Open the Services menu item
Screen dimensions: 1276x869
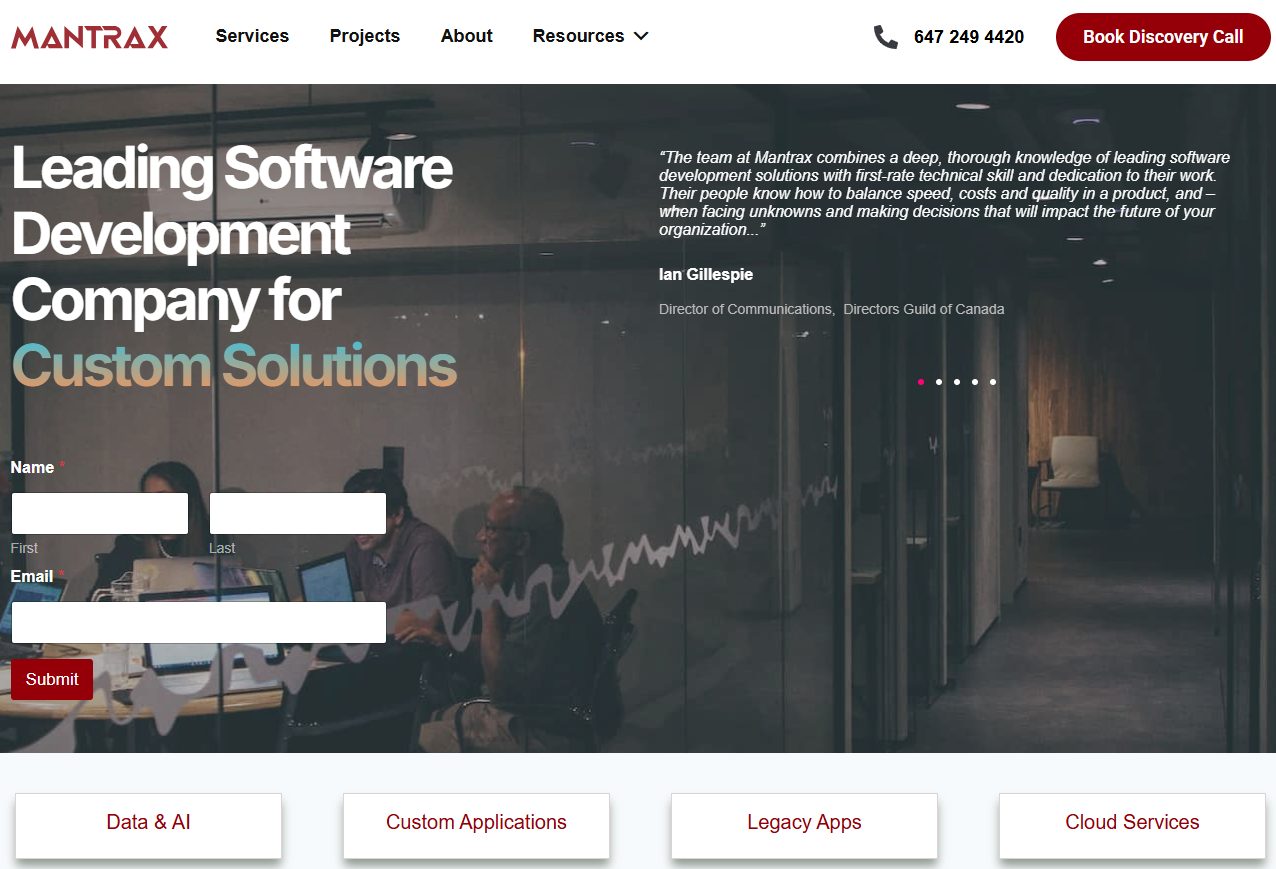(252, 36)
